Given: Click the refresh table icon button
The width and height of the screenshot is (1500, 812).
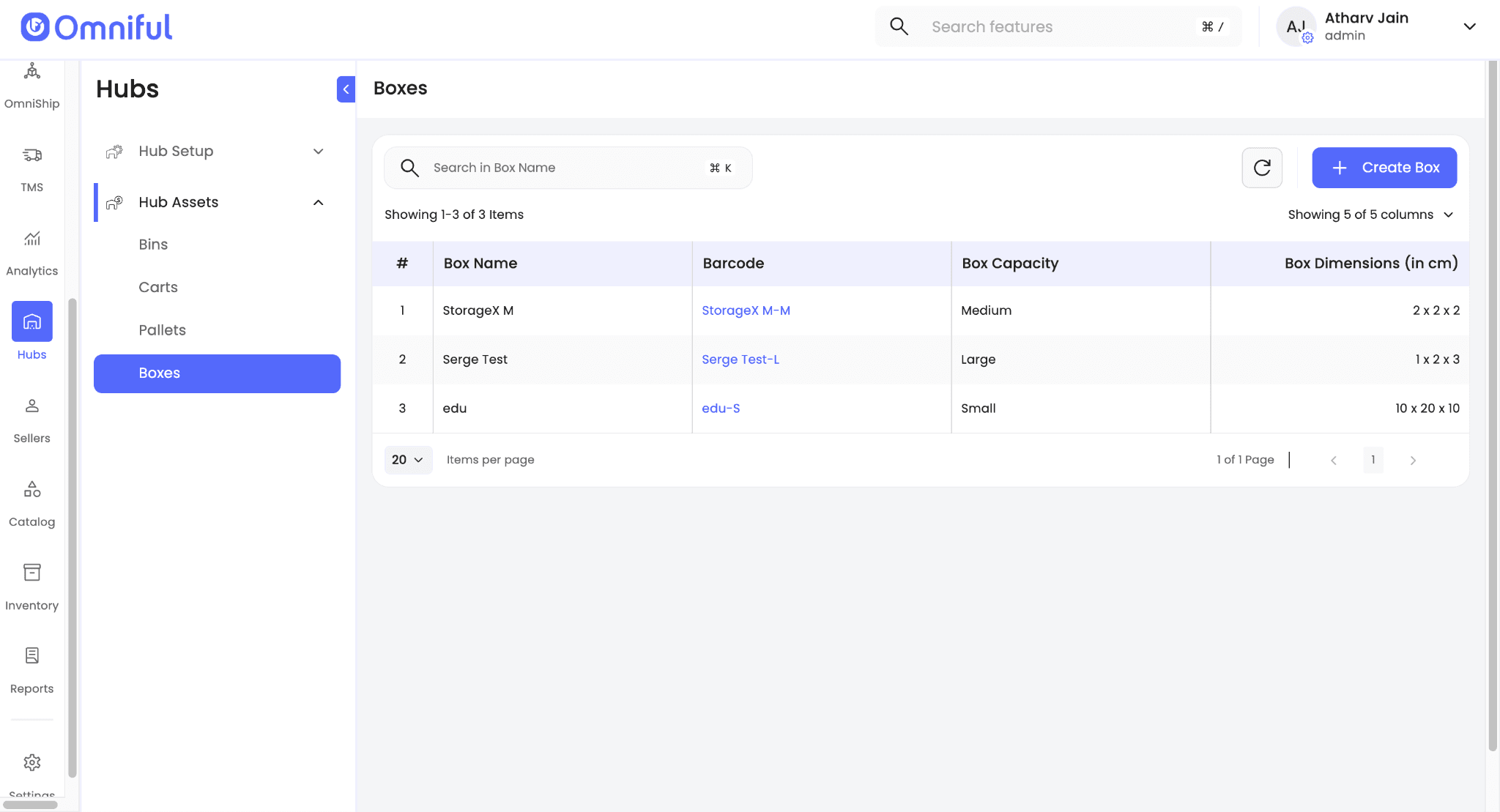Looking at the screenshot, I should [x=1261, y=168].
